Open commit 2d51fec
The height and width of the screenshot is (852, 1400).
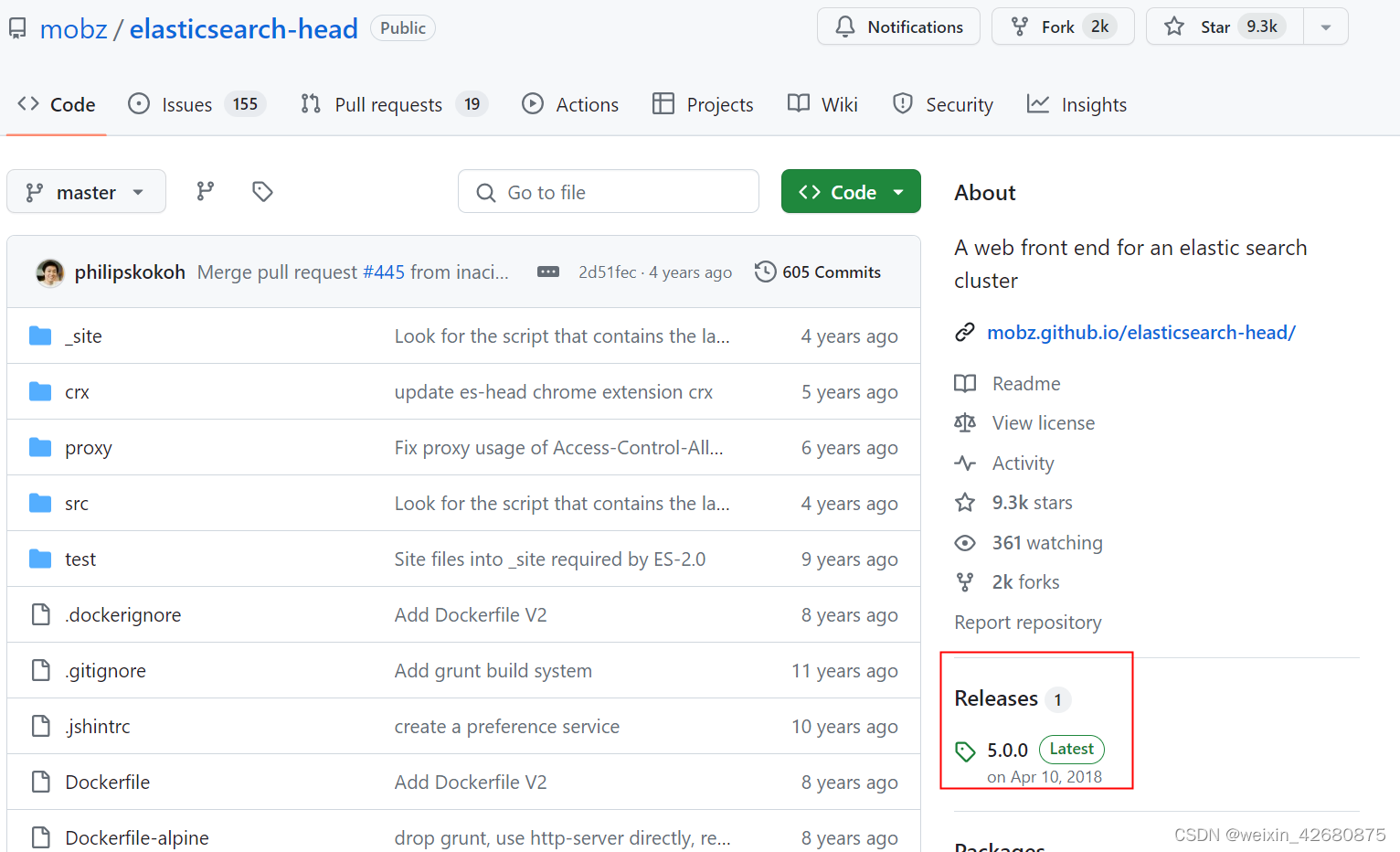coord(608,272)
